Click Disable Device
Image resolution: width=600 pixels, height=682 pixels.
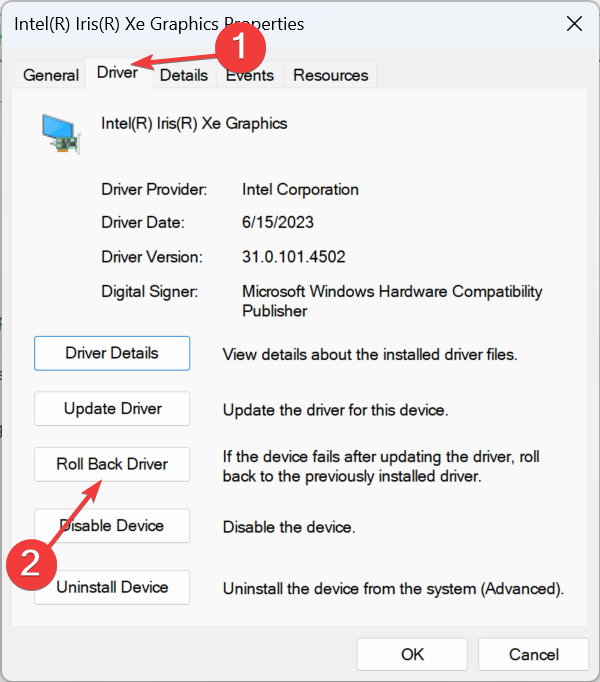coord(112,526)
